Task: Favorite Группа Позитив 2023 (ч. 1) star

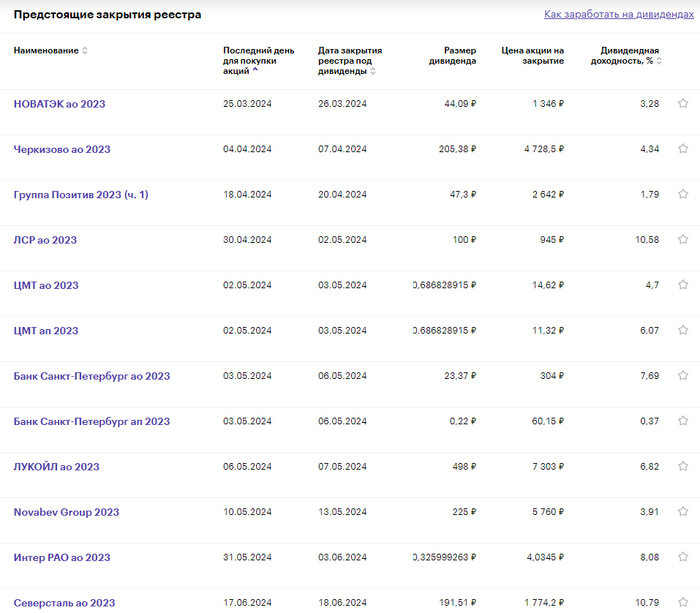Action: [x=683, y=194]
